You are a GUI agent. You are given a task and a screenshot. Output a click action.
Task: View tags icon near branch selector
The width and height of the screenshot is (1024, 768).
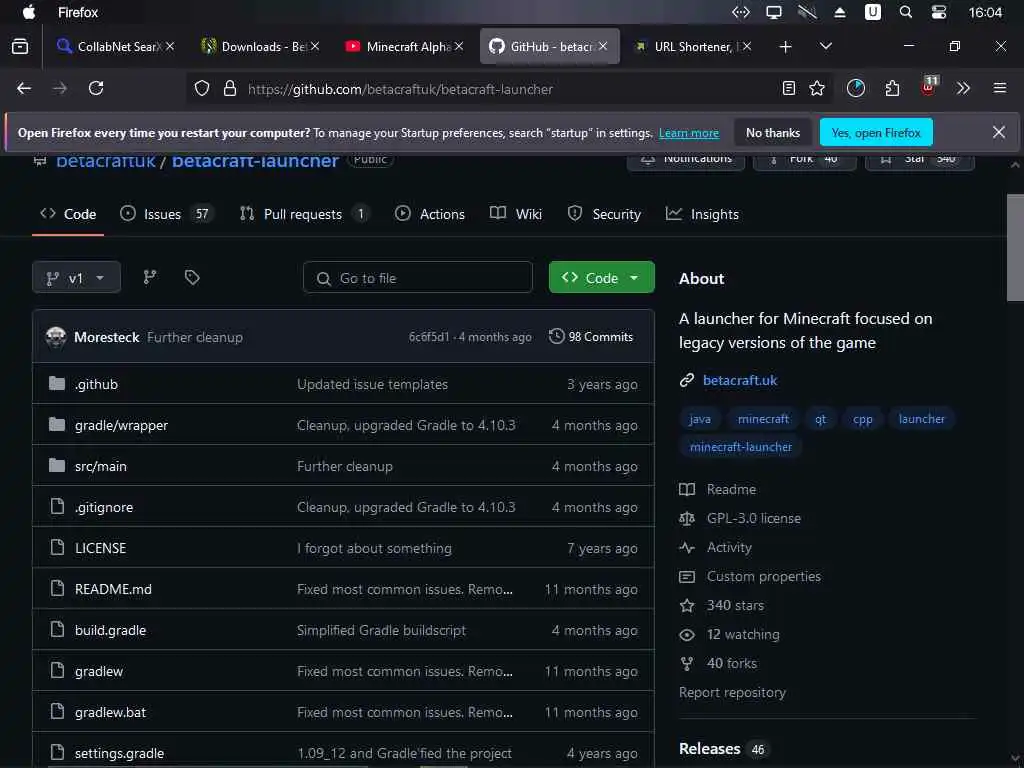[x=192, y=278]
